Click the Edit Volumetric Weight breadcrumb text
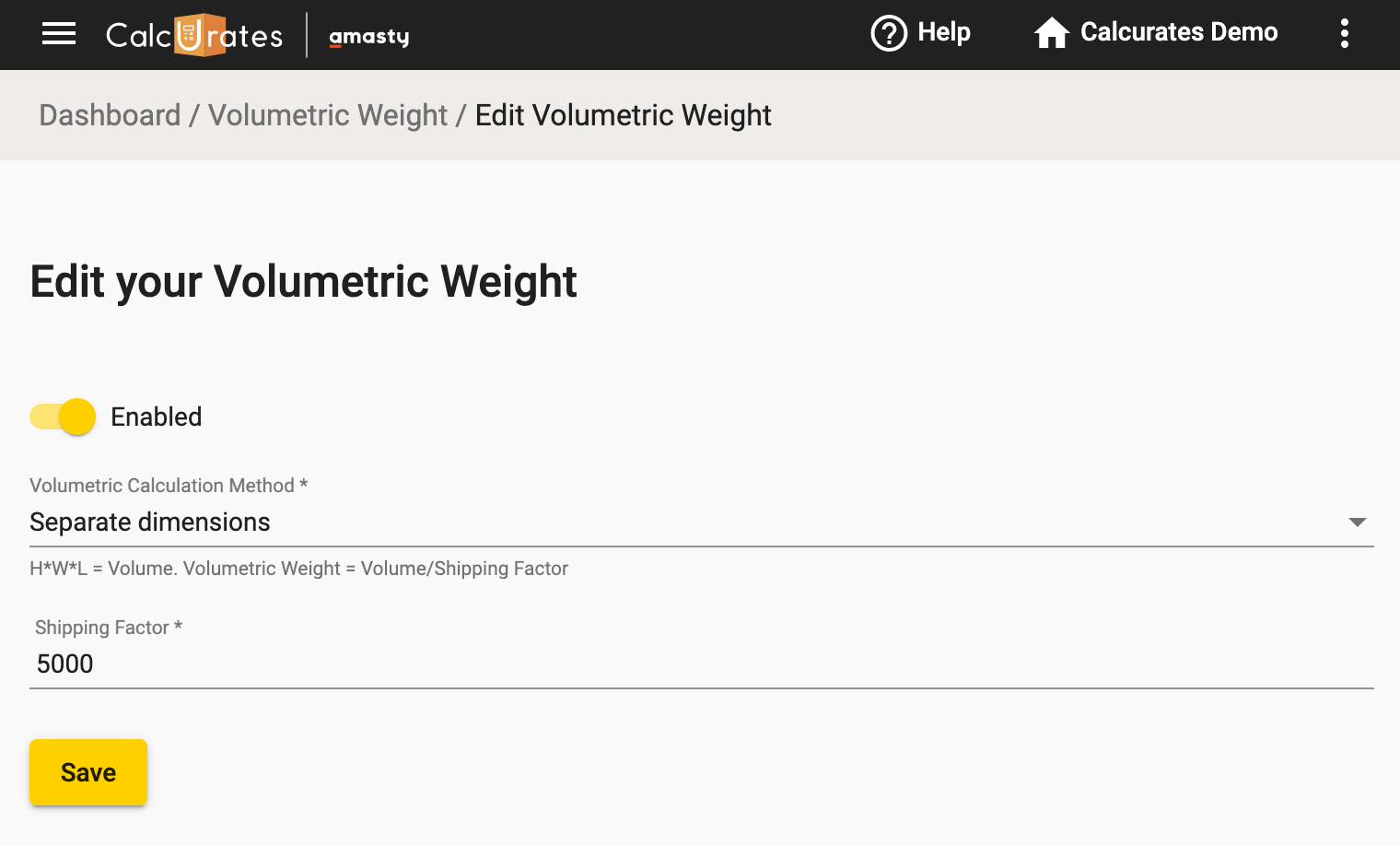Viewport: 1400px width, 846px height. pyautogui.click(x=624, y=115)
